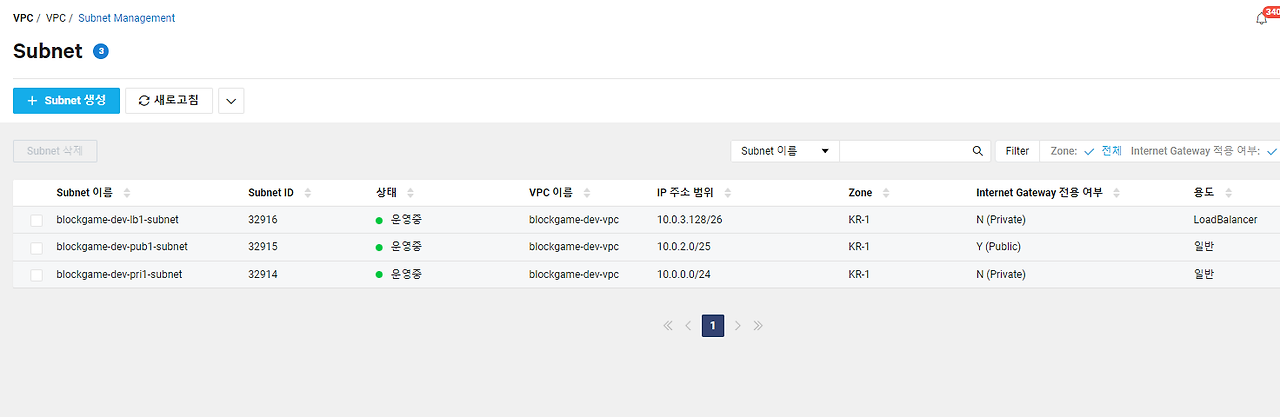Image resolution: width=1280 pixels, height=417 pixels.
Task: Sort by Zone column arrows
Action: [886, 193]
